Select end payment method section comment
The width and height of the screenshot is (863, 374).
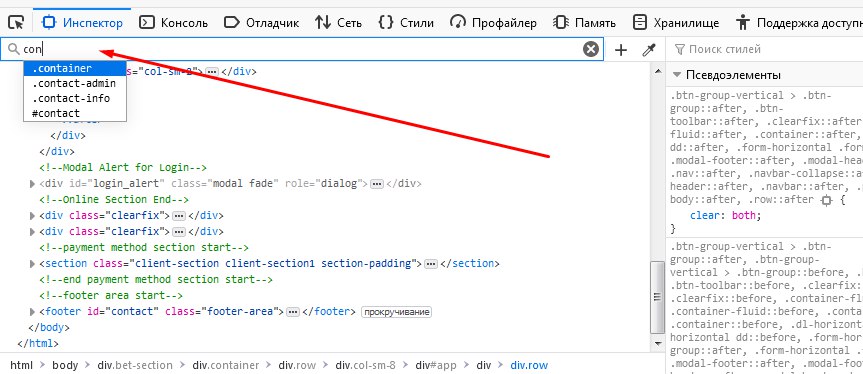(156, 279)
